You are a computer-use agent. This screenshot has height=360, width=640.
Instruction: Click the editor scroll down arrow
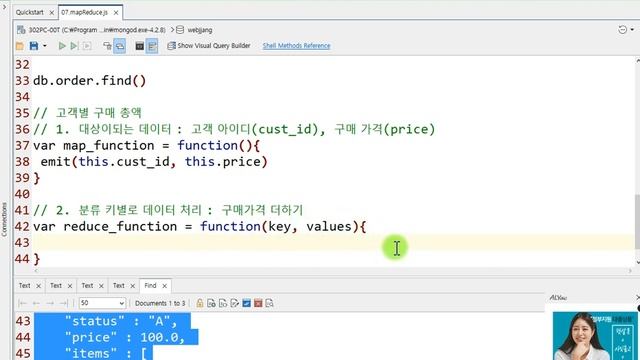637,262
